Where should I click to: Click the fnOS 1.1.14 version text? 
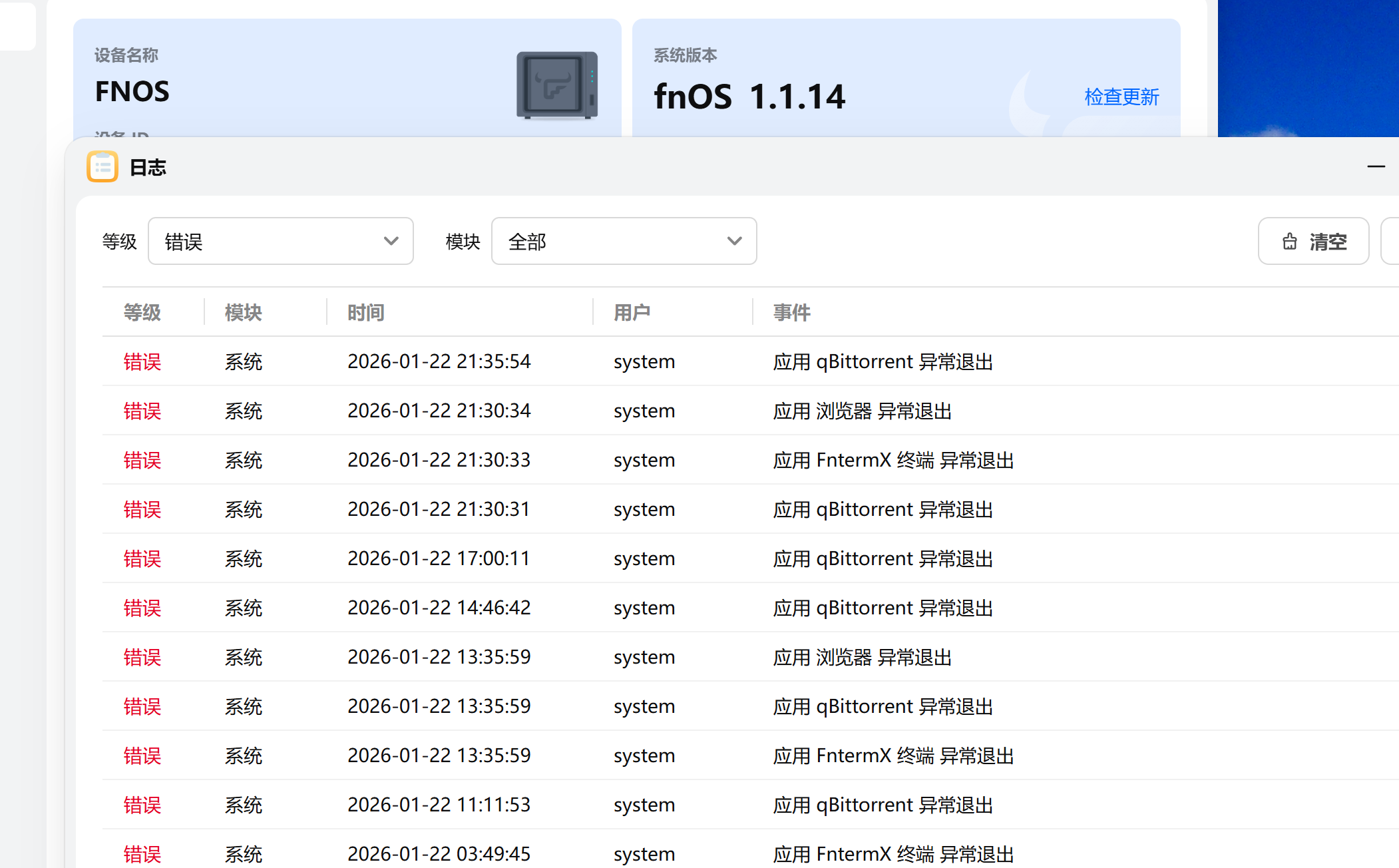(x=749, y=97)
